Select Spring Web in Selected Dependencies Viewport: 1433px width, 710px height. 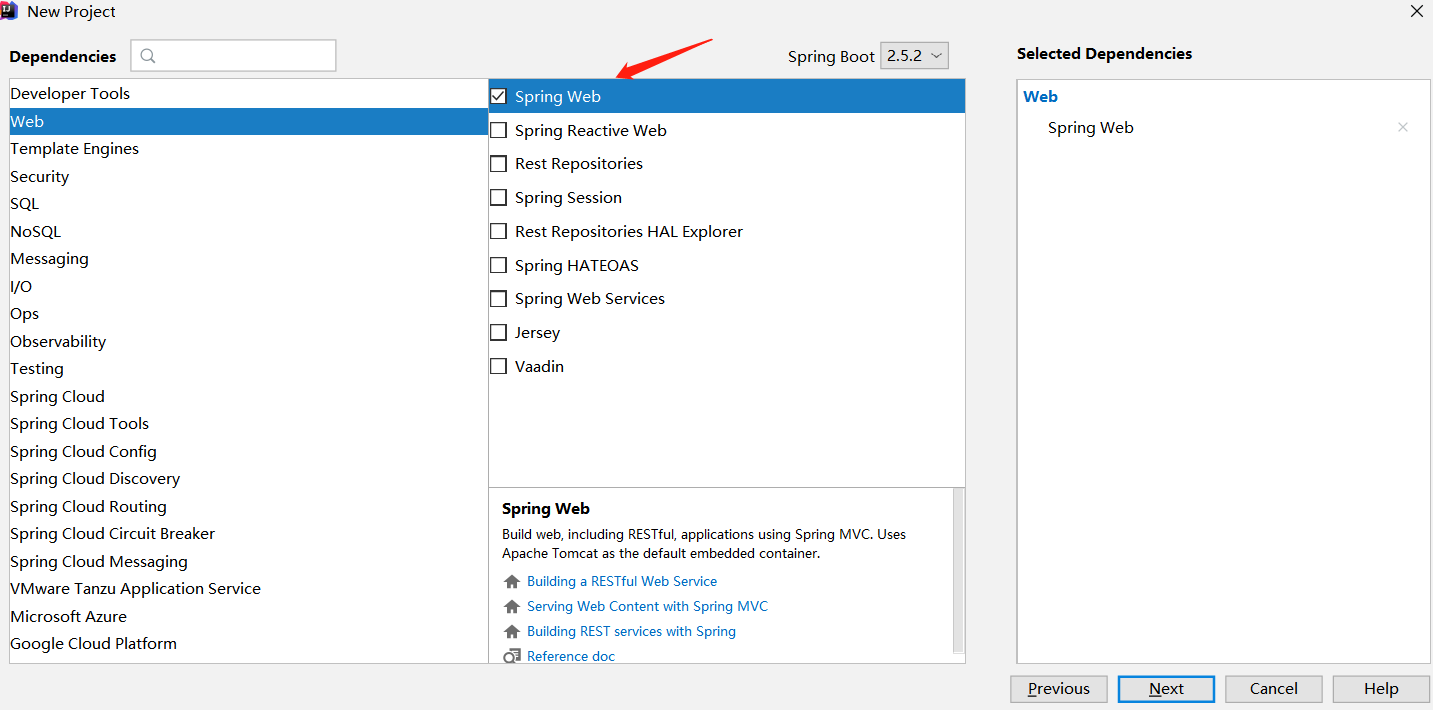(1090, 127)
